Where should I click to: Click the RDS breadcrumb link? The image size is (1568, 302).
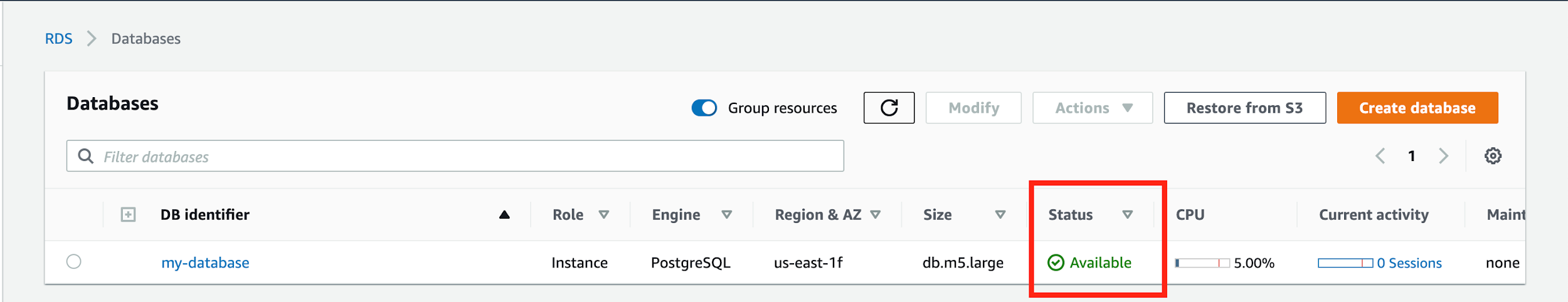[58, 39]
